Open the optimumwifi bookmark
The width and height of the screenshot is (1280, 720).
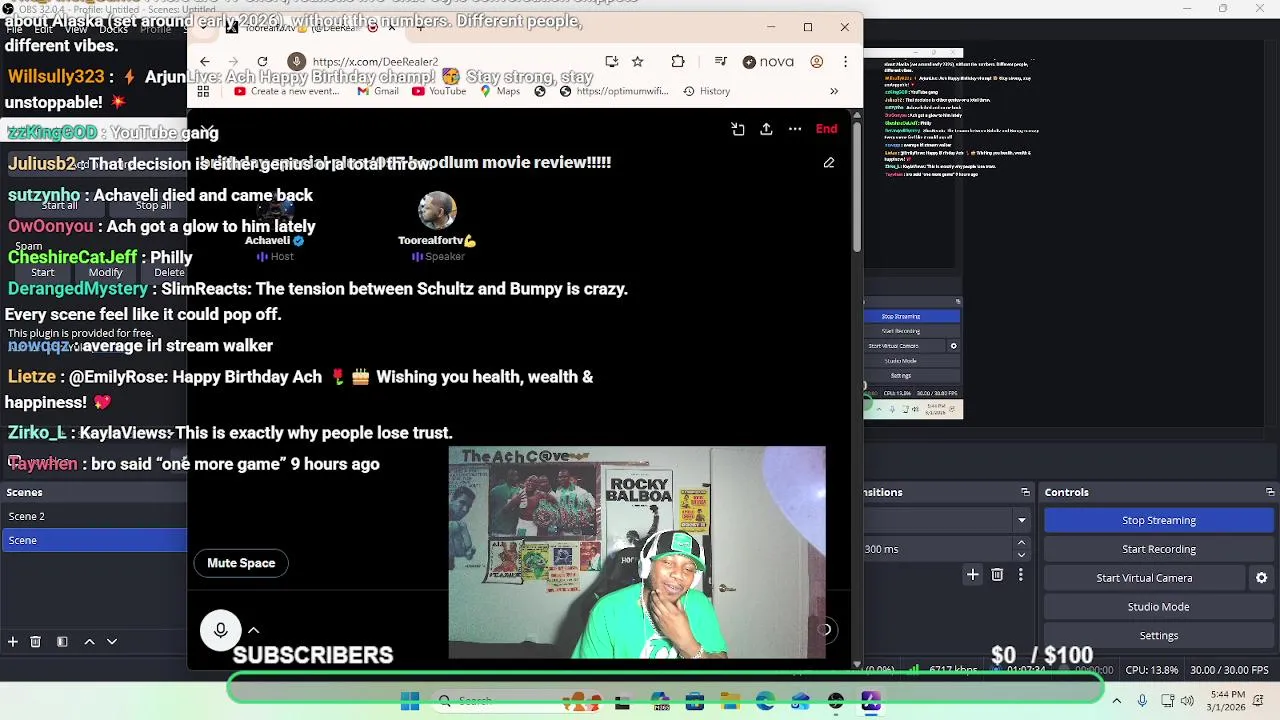[613, 91]
